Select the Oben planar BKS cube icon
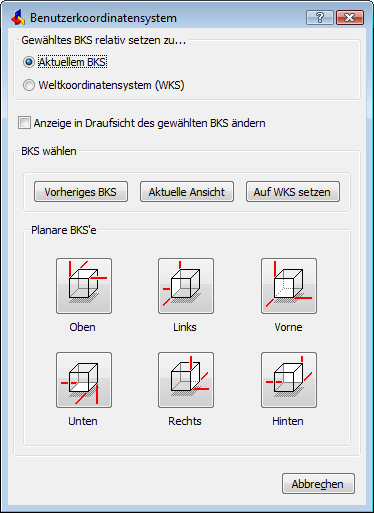Viewport: 374px width, 513px height. point(84,286)
